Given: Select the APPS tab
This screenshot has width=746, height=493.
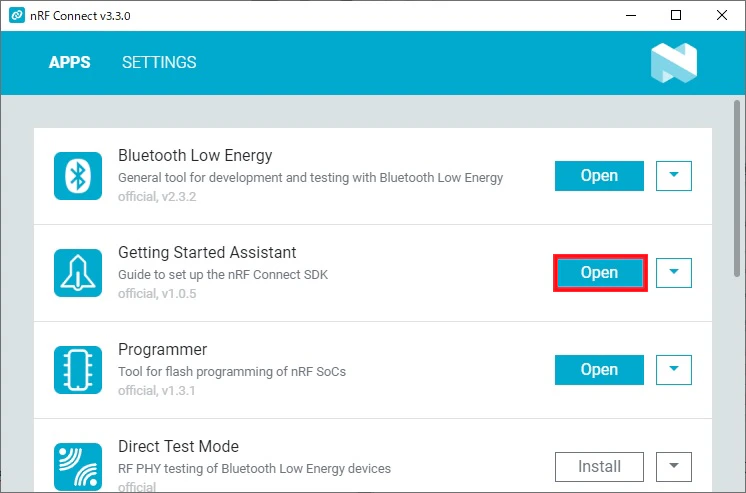Looking at the screenshot, I should tap(69, 62).
